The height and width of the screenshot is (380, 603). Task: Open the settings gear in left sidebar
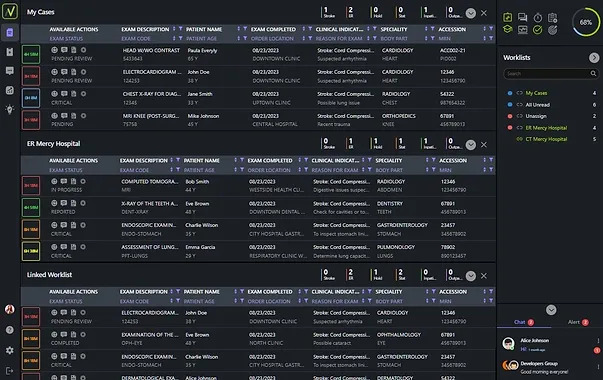point(10,350)
